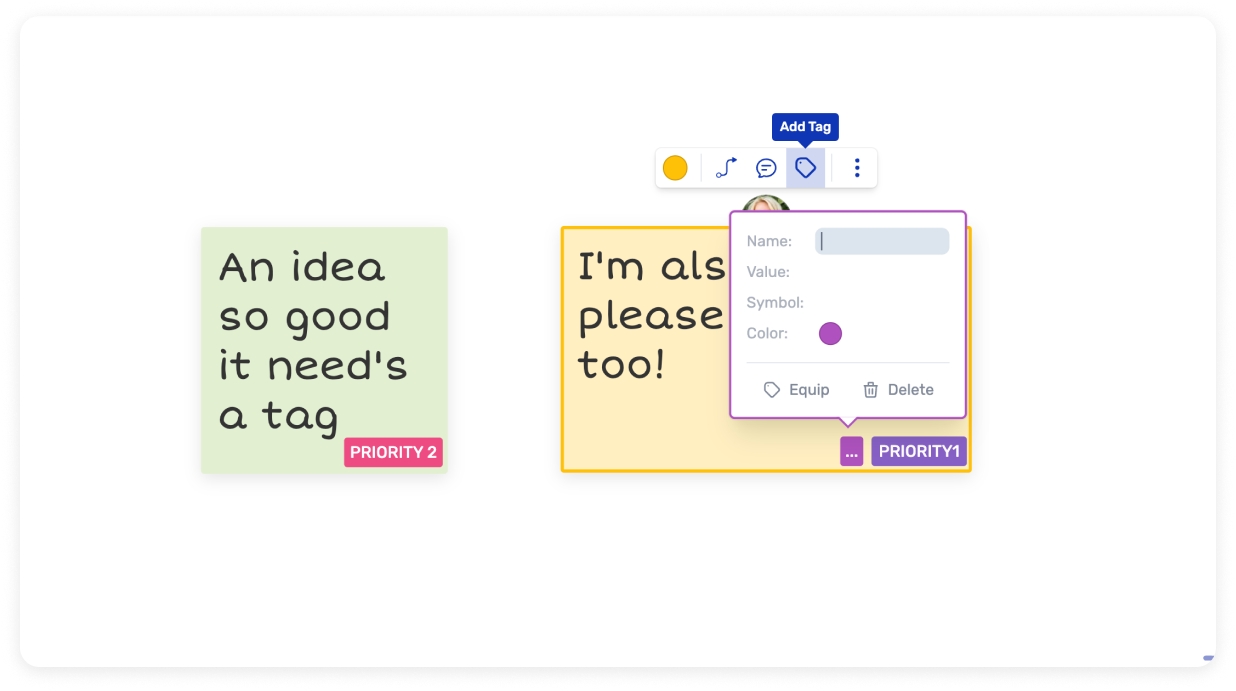Screen dimensions: 1236x691
Task: Select the connector line tool
Action: (x=727, y=168)
